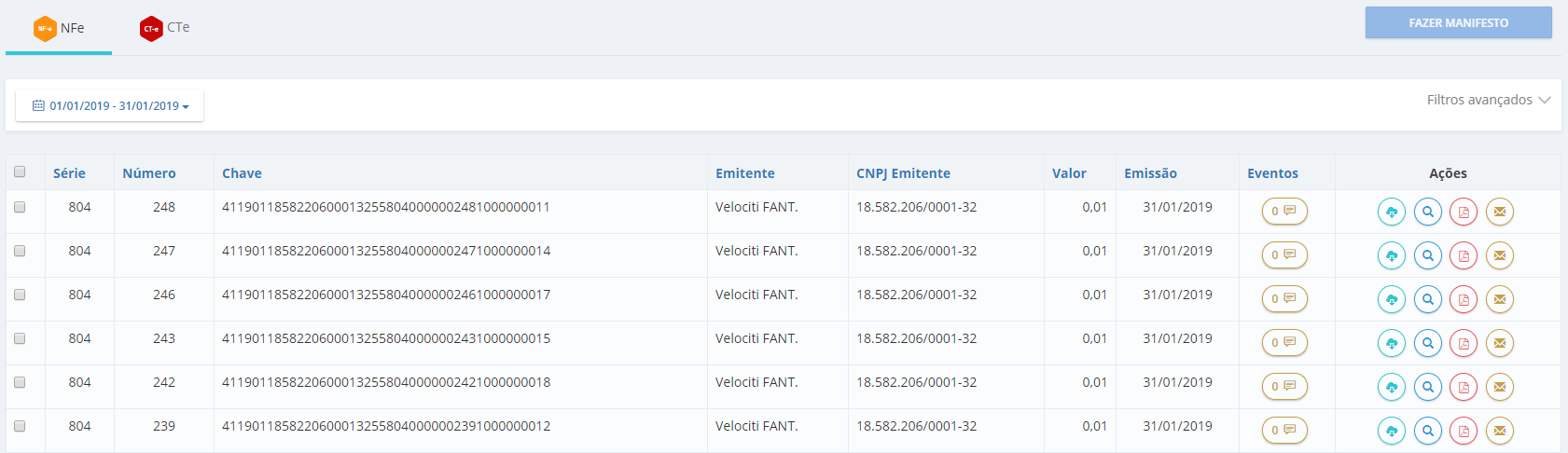Viewport: 1568px width, 453px height.
Task: Open events badge for note 243
Action: click(x=1284, y=342)
